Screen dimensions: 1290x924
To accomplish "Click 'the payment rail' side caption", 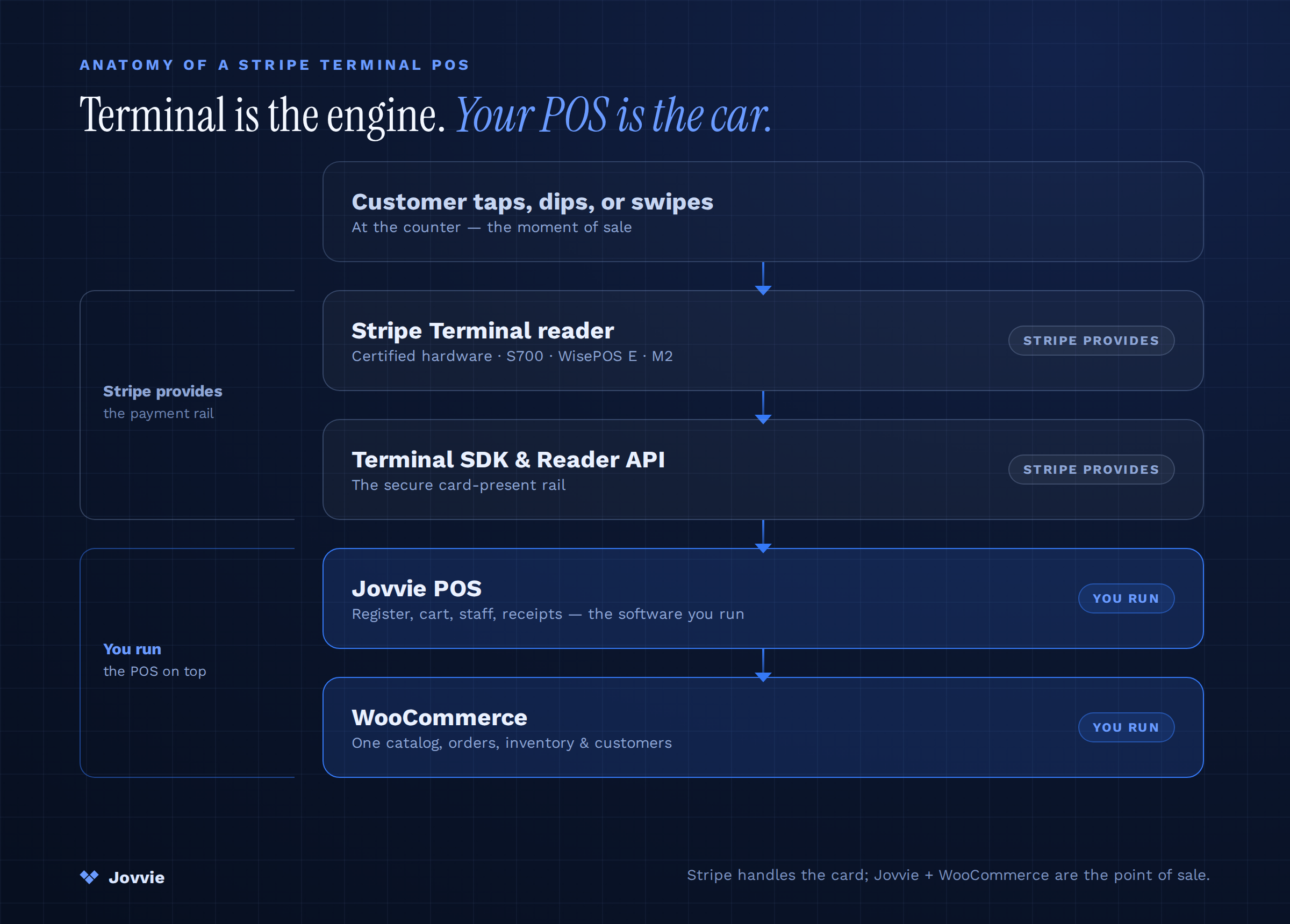I will 158,414.
